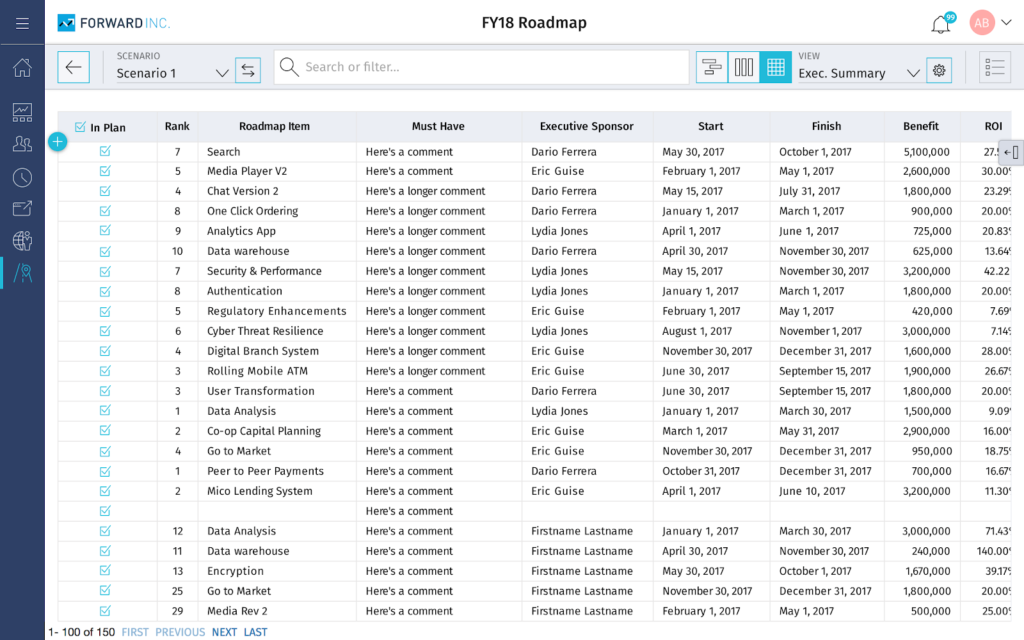The image size is (1024, 640).
Task: Expand the user account menu chevron
Action: 1006,23
